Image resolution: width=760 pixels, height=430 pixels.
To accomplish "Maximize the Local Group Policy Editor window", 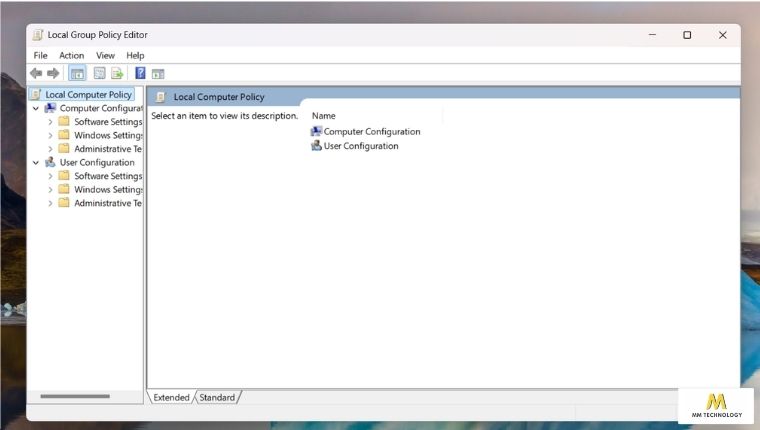I will click(687, 35).
